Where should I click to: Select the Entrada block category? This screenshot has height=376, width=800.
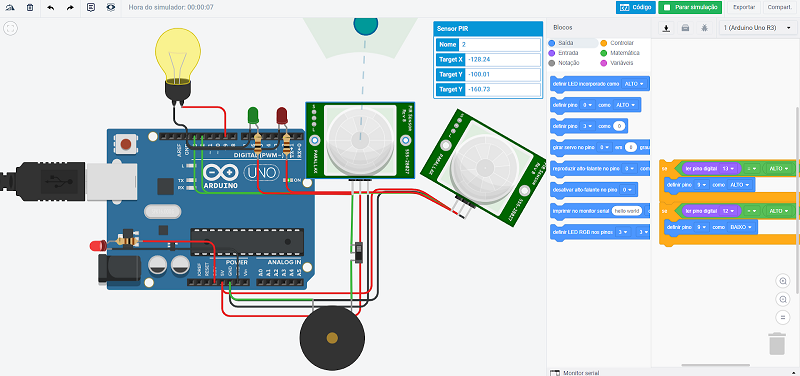tap(568, 53)
